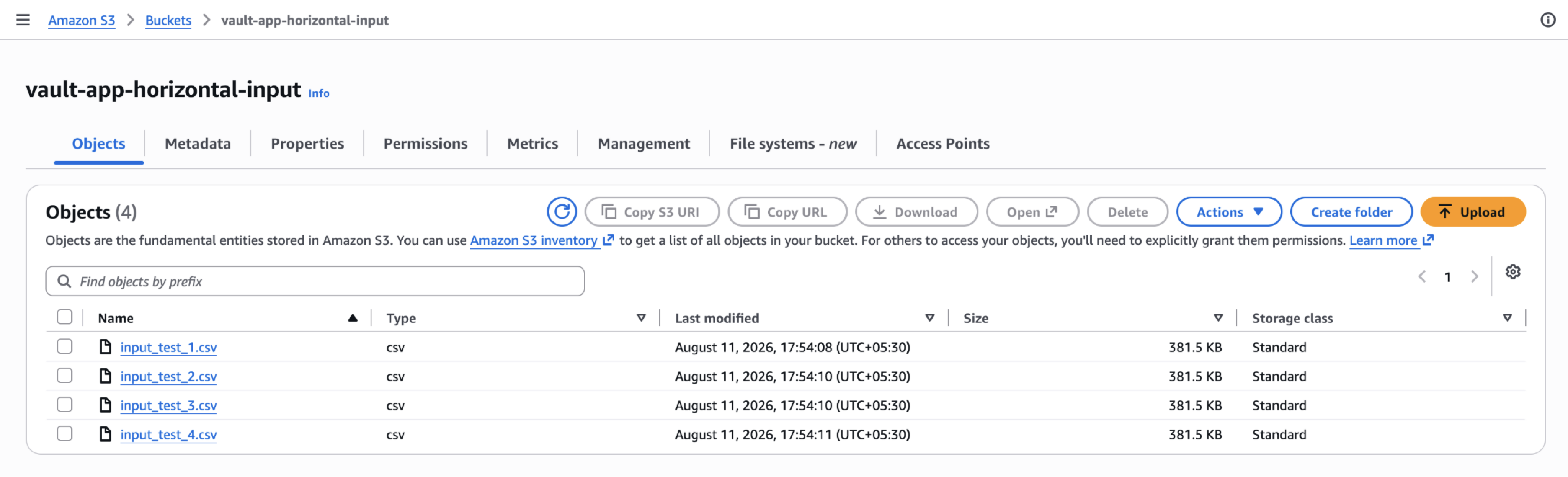Switch to the Access Points tab
The width and height of the screenshot is (1568, 477).
[943, 144]
